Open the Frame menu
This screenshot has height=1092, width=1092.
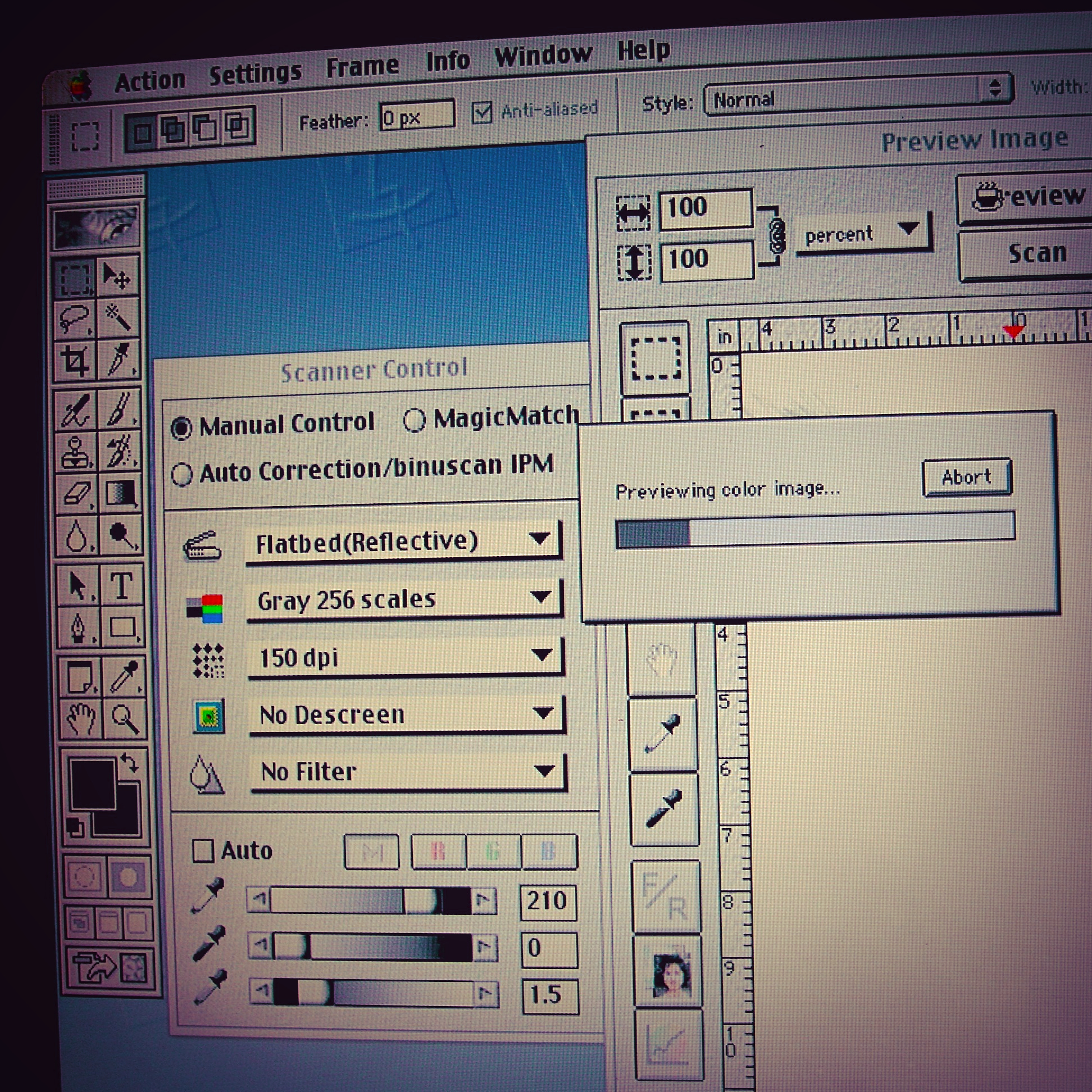[362, 66]
